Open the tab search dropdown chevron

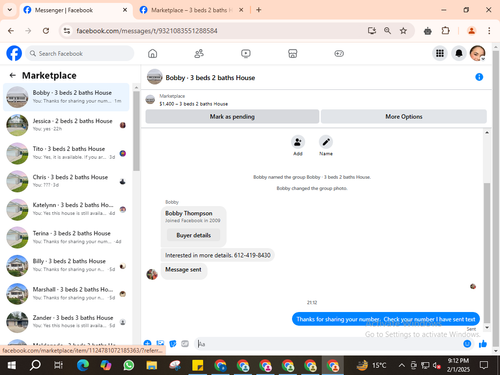[10, 10]
